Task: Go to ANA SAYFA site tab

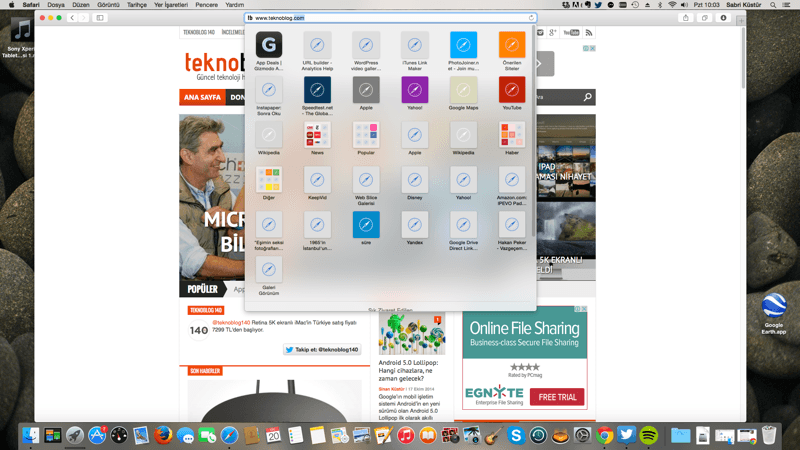Action: 203,97
